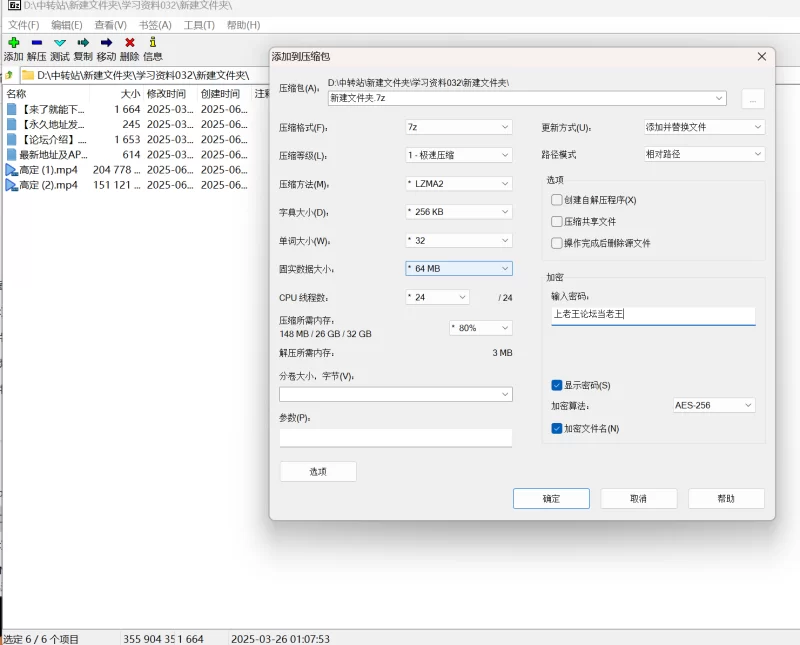
Task: Click status bar date 2025-03-26 01:07:53
Action: point(280,639)
